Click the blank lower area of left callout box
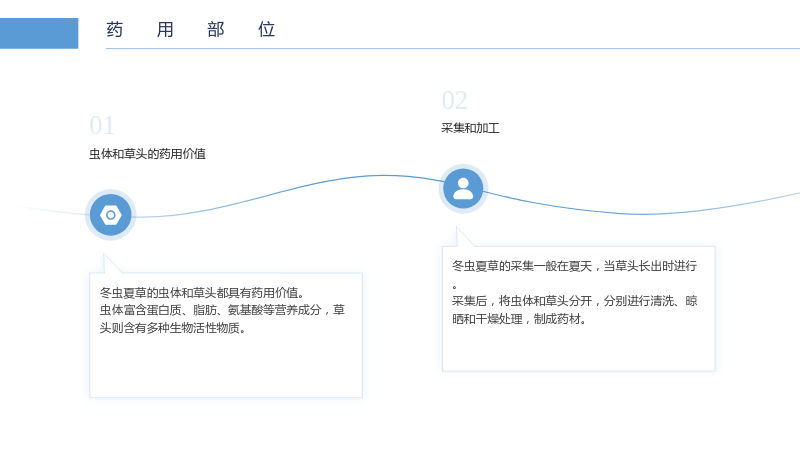Viewport: 800px width, 450px height. tap(226, 366)
